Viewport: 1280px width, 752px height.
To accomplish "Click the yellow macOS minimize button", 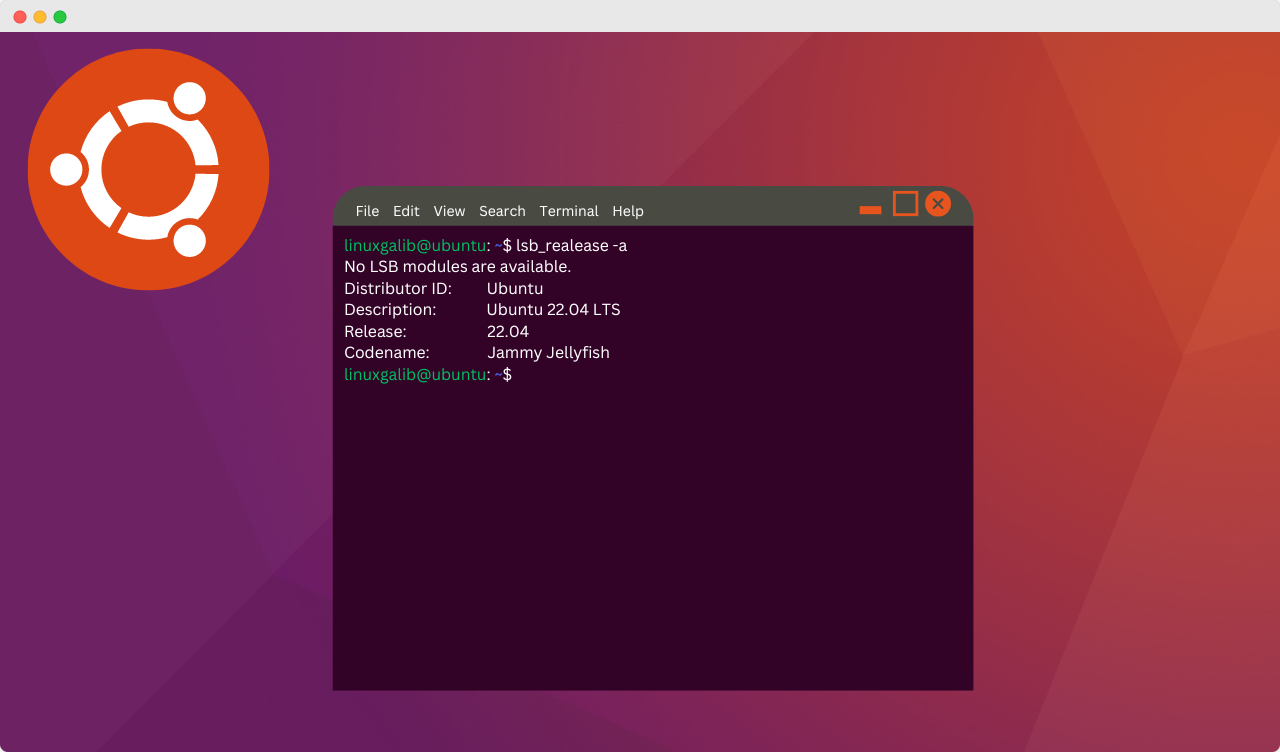I will [40, 17].
